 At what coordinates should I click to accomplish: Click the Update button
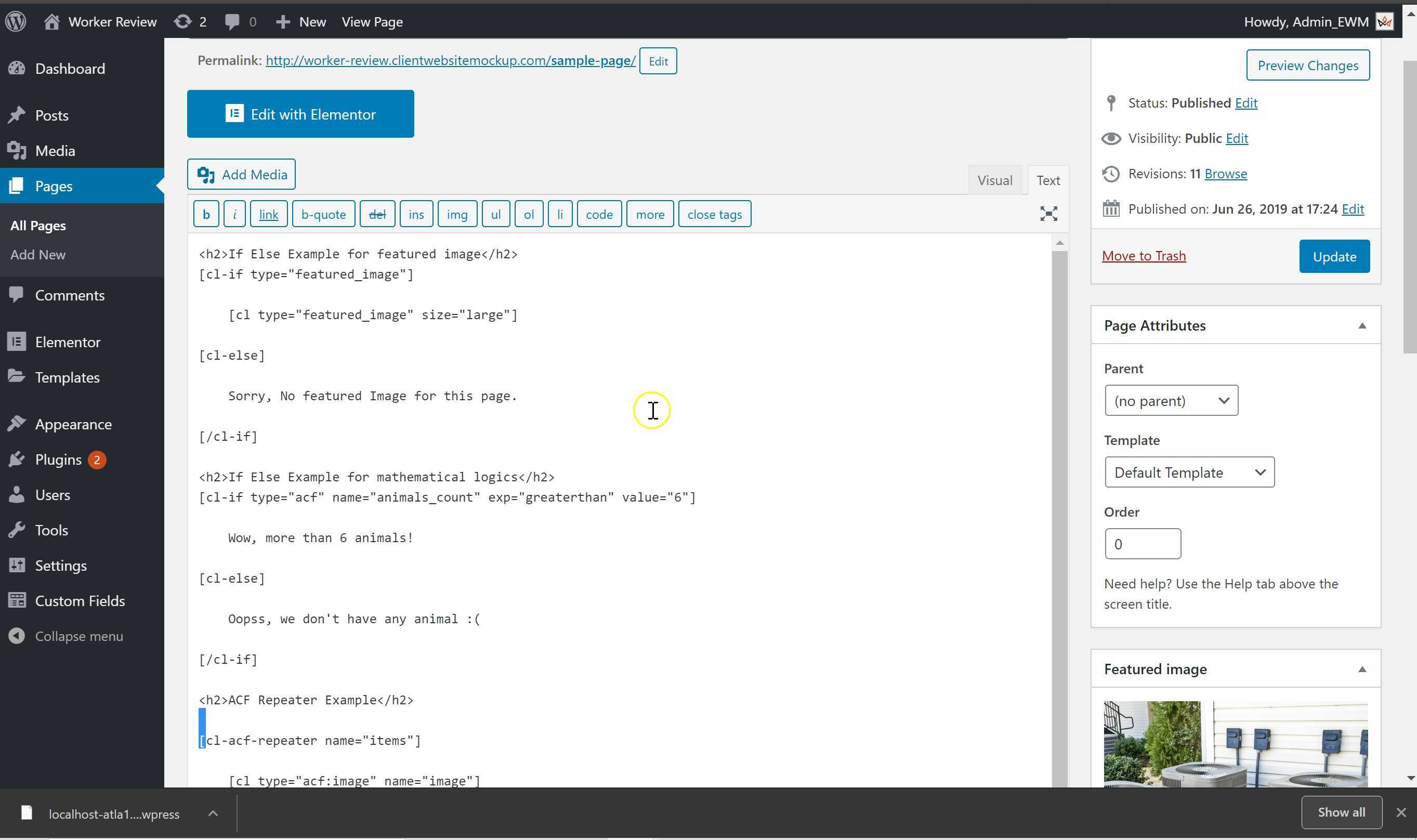pyautogui.click(x=1334, y=256)
